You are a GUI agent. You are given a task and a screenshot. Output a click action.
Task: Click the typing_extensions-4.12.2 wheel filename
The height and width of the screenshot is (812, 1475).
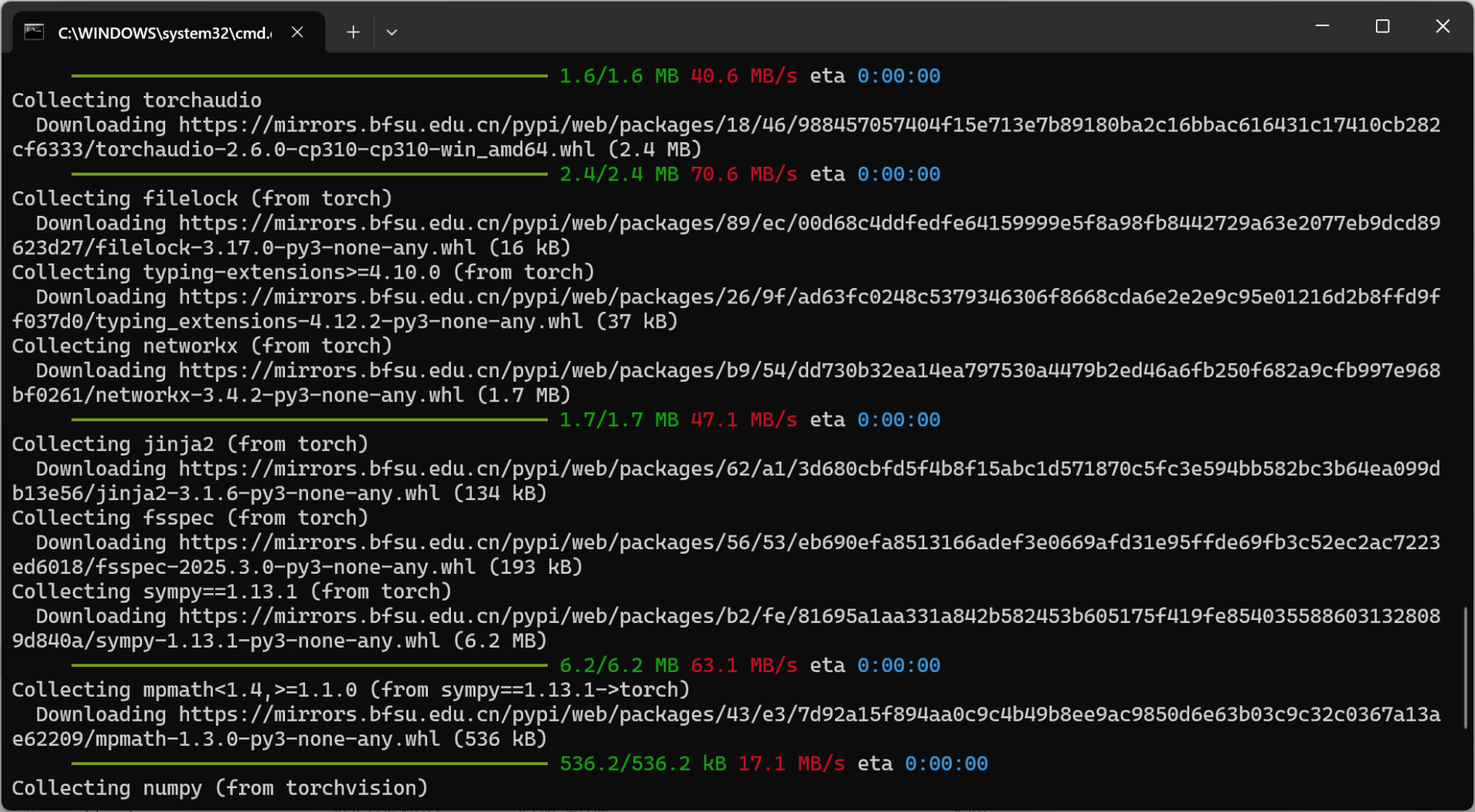click(339, 322)
